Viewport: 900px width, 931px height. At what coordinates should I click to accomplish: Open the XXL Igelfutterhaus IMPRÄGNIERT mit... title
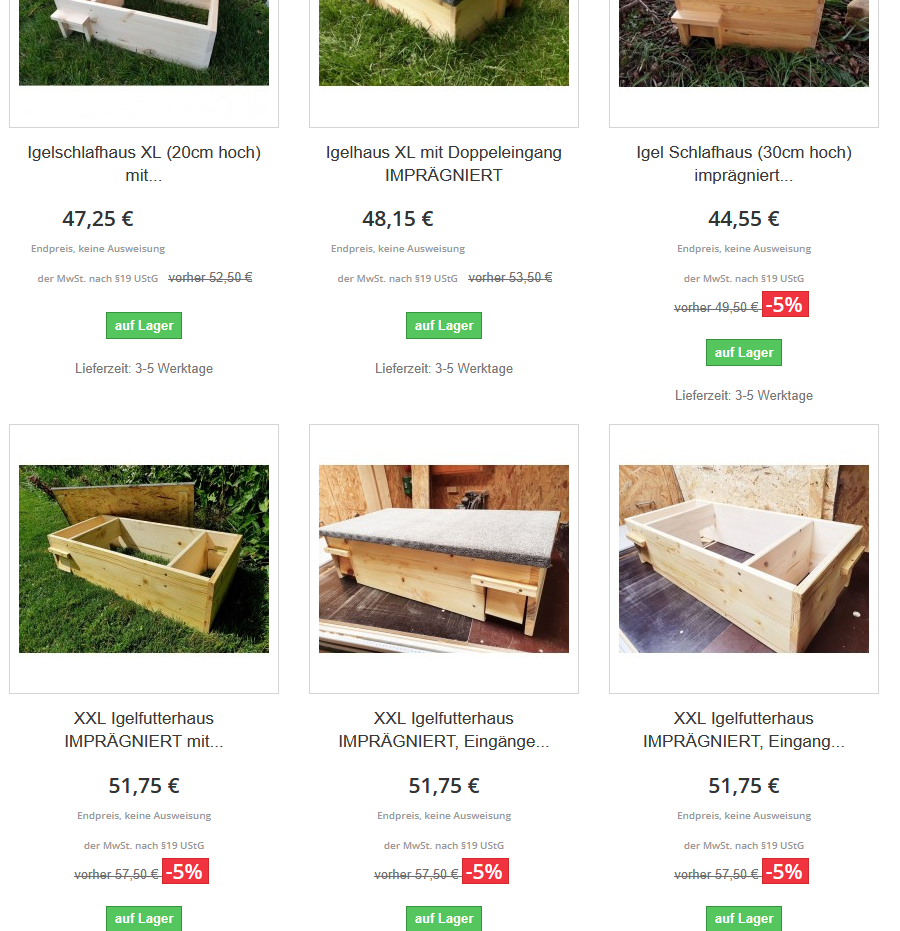tap(144, 730)
